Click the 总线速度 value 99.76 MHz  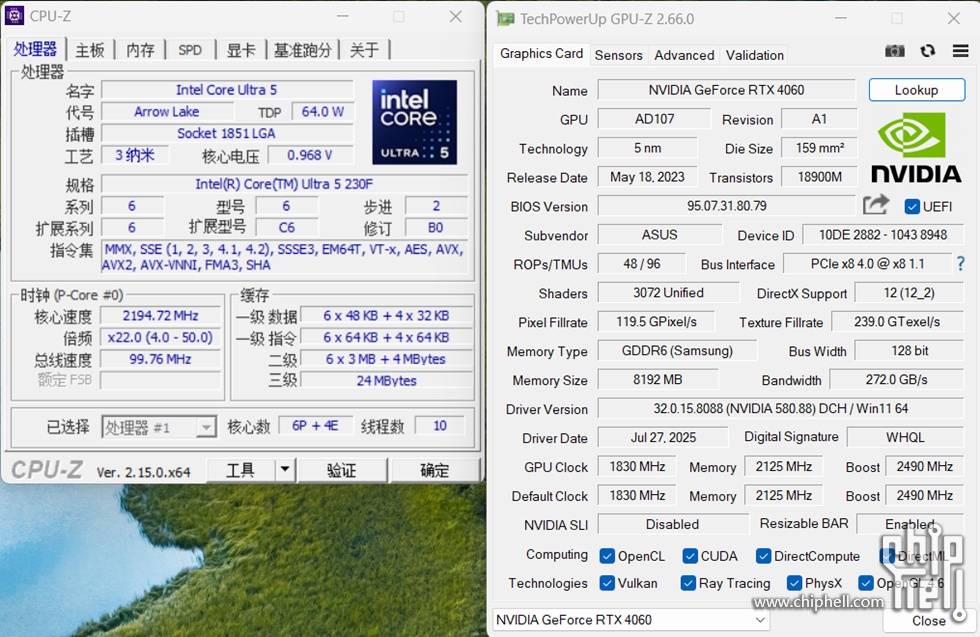(160, 359)
